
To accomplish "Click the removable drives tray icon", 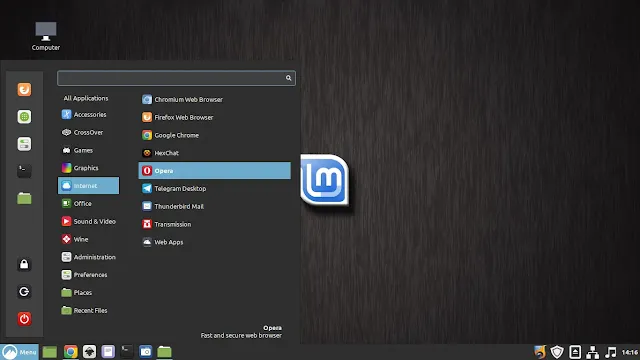I will point(575,352).
